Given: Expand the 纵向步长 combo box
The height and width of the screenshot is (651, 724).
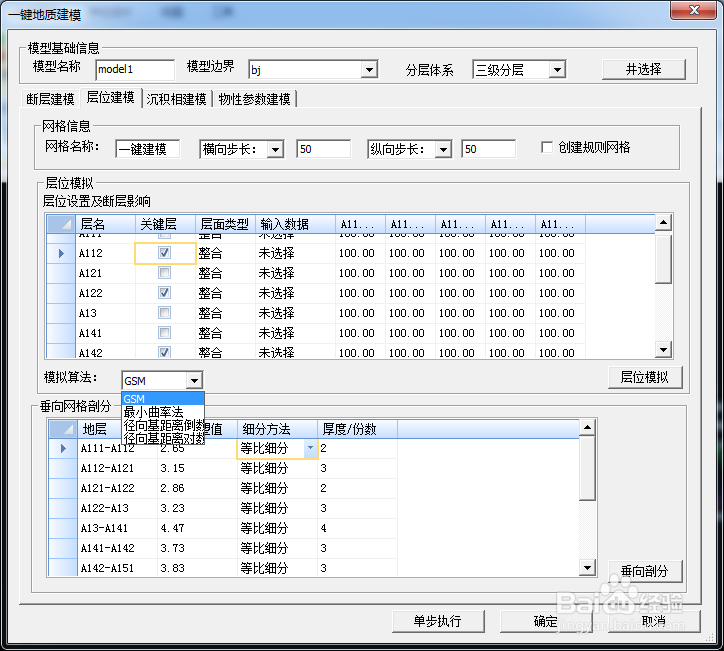Looking at the screenshot, I should (x=443, y=149).
